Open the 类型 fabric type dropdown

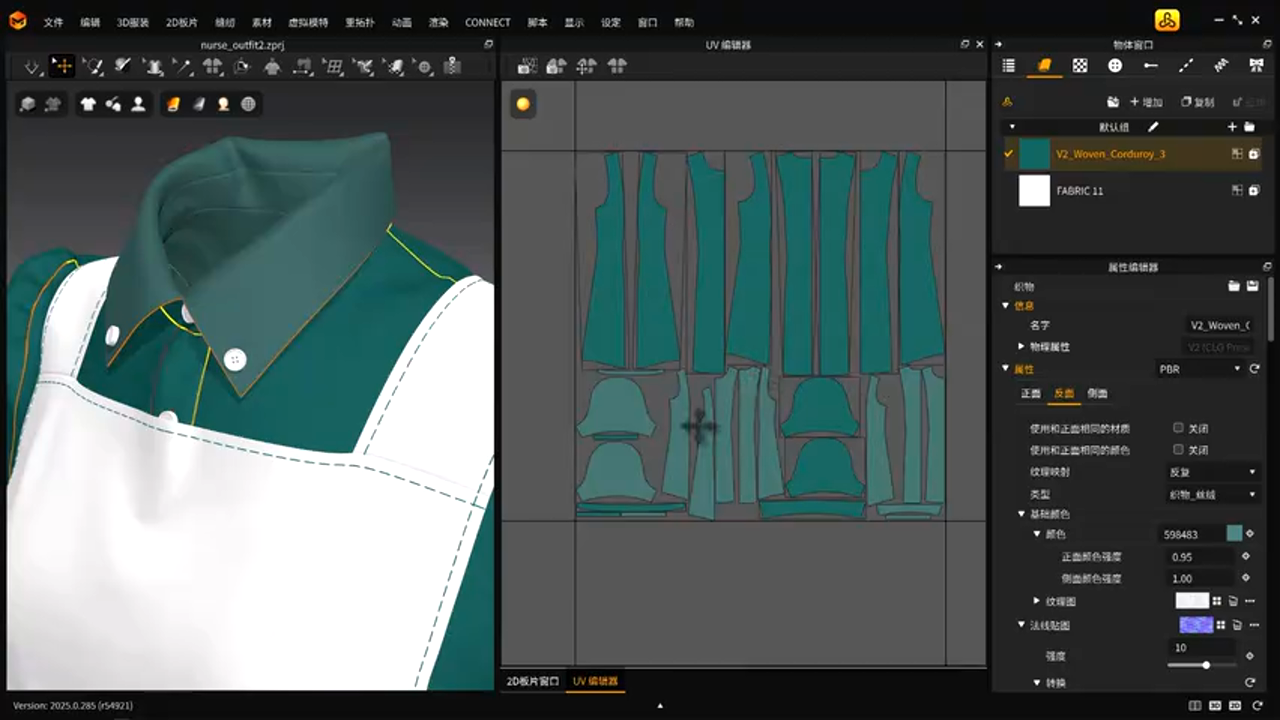[x=1211, y=494]
